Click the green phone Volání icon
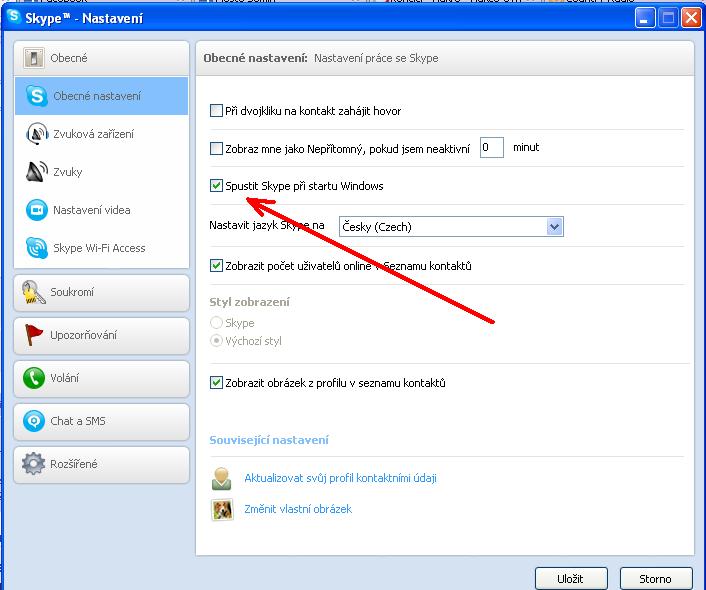The image size is (706, 590). (34, 378)
